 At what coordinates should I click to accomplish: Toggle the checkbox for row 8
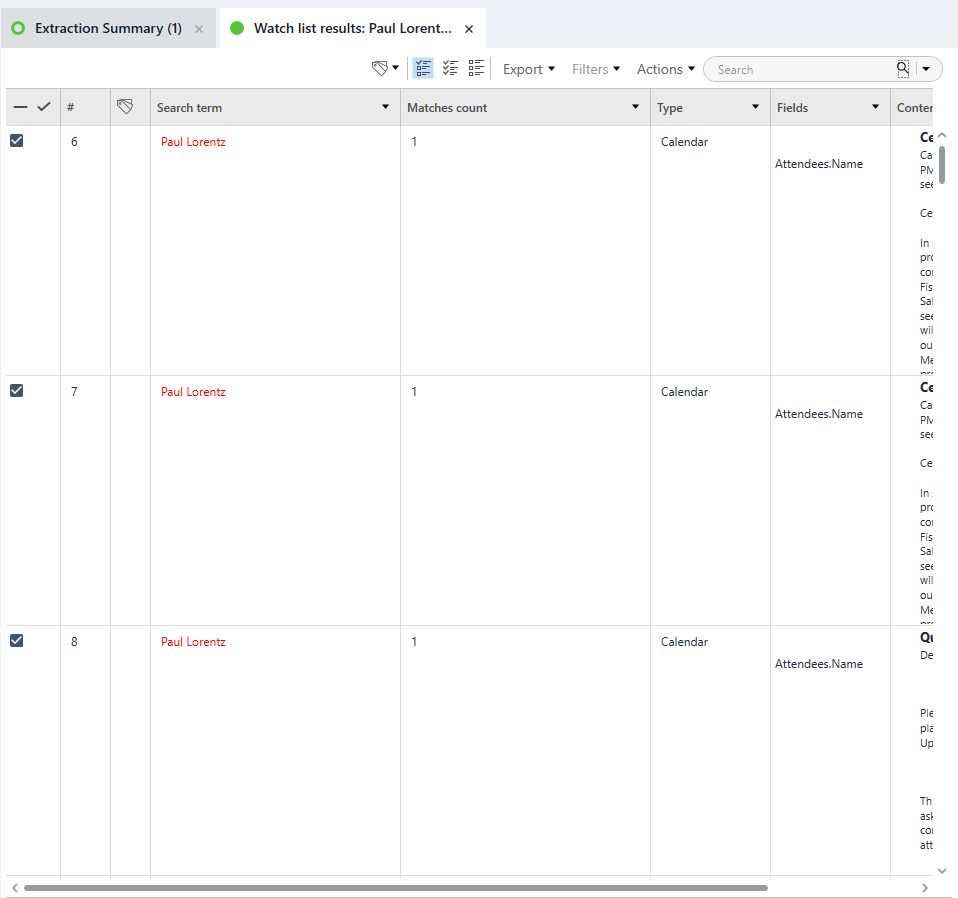tap(17, 641)
